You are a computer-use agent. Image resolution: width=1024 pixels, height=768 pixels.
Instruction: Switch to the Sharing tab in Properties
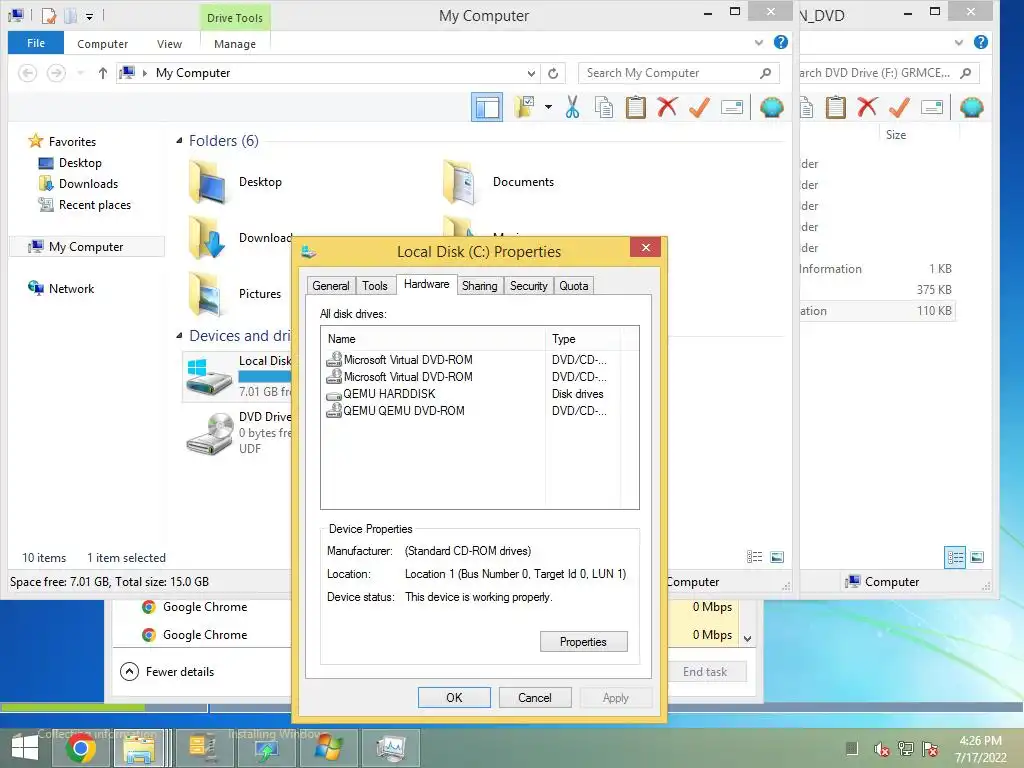tap(479, 285)
